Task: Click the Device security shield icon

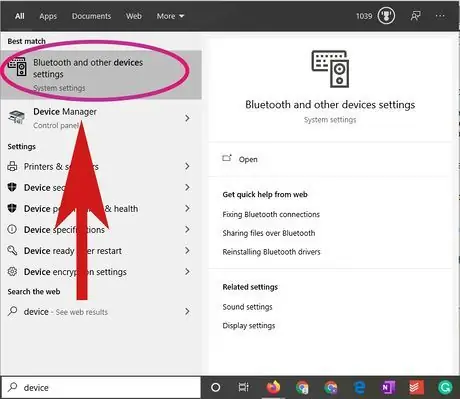Action: pos(12,187)
